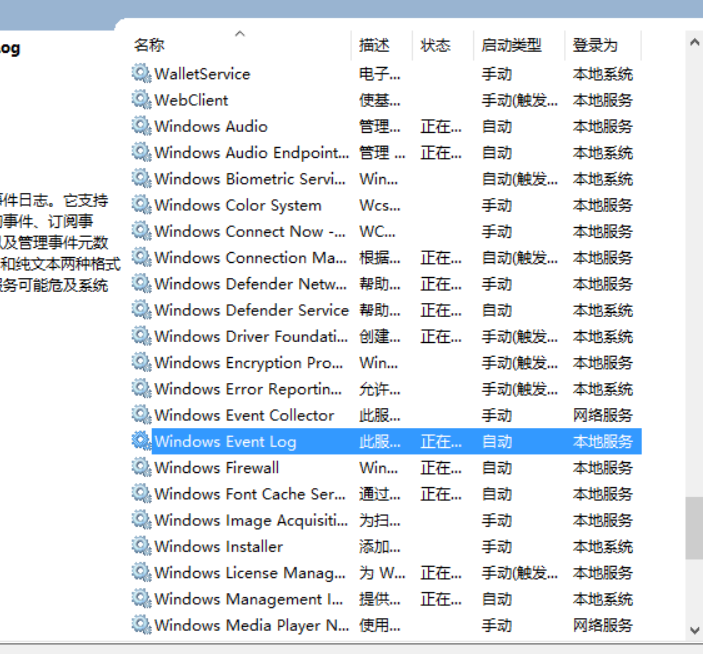Click the scroll up arrow of services list
The height and width of the screenshot is (654, 703).
click(694, 43)
